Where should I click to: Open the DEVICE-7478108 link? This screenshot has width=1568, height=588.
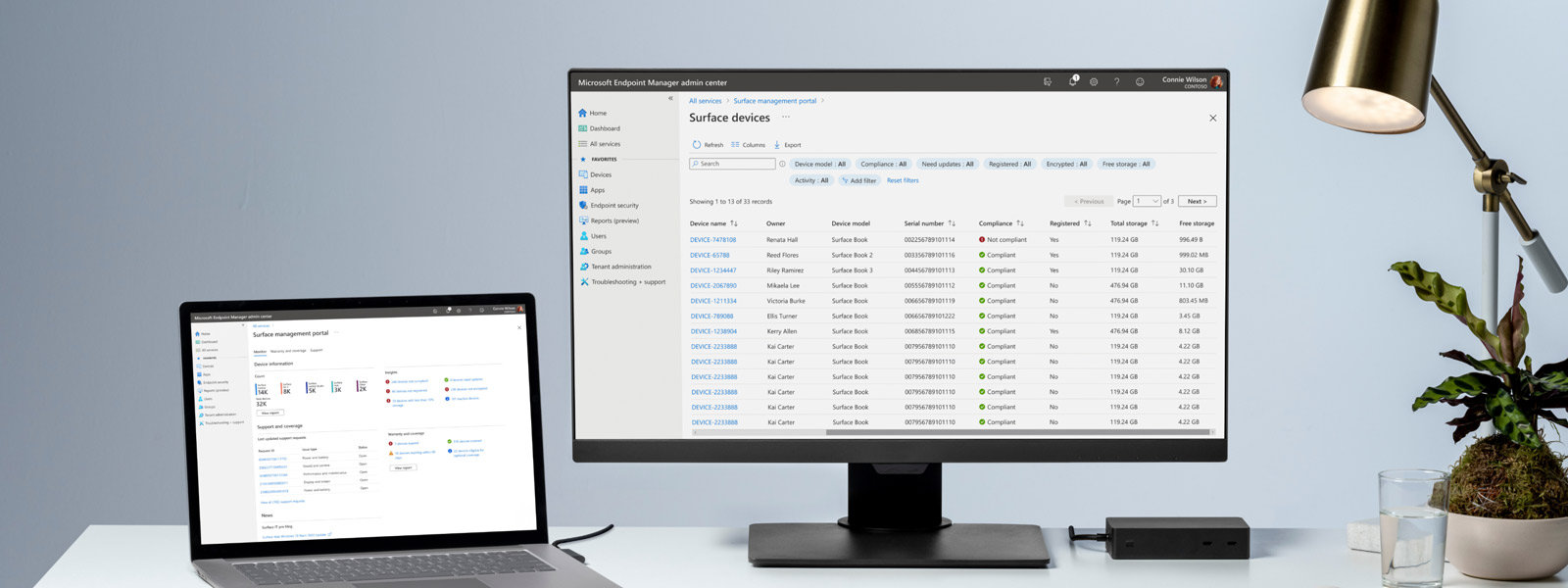[x=712, y=240]
